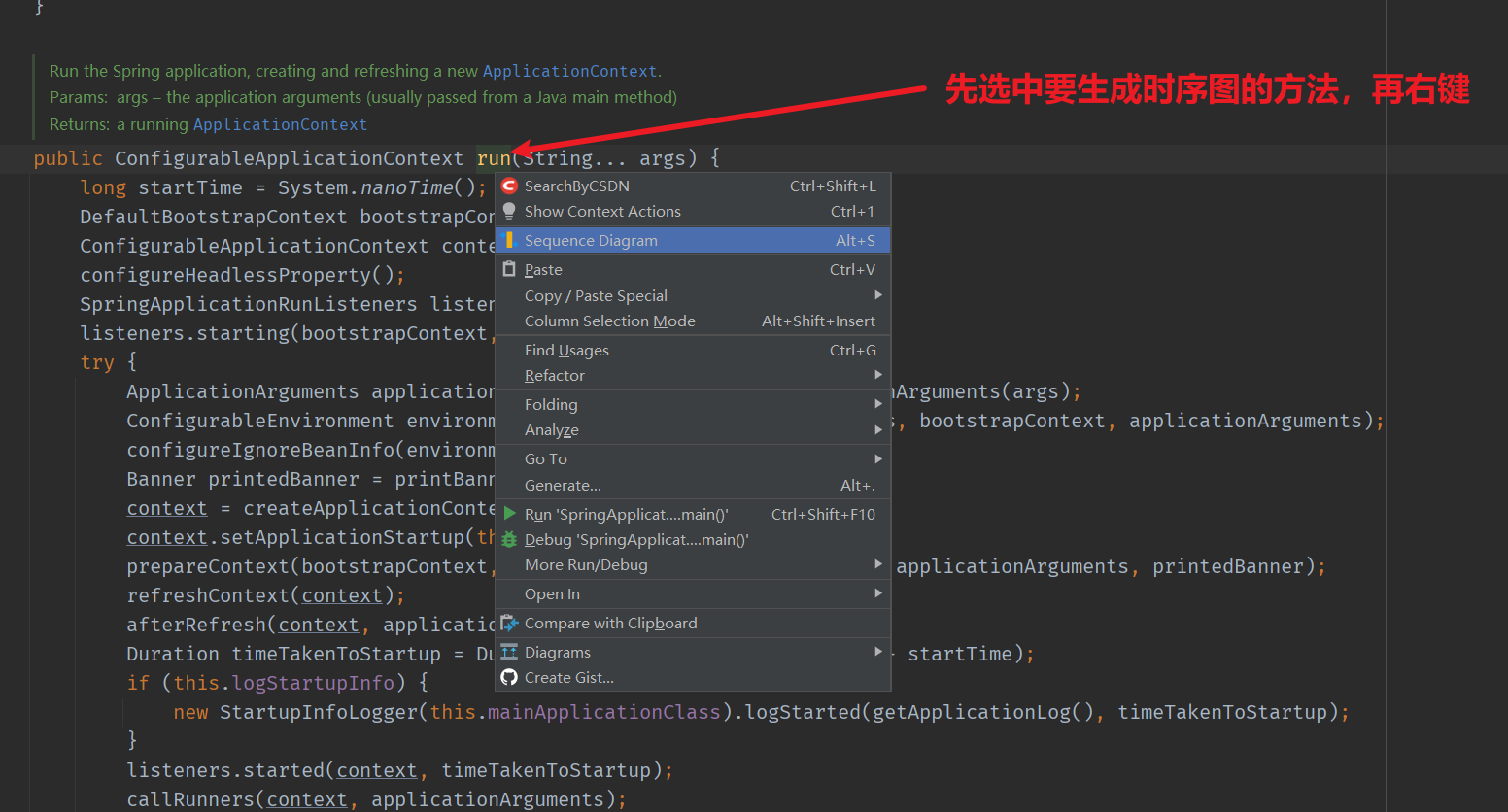
Task: Click the GitHub icon beside Create Gist
Action: (x=509, y=677)
